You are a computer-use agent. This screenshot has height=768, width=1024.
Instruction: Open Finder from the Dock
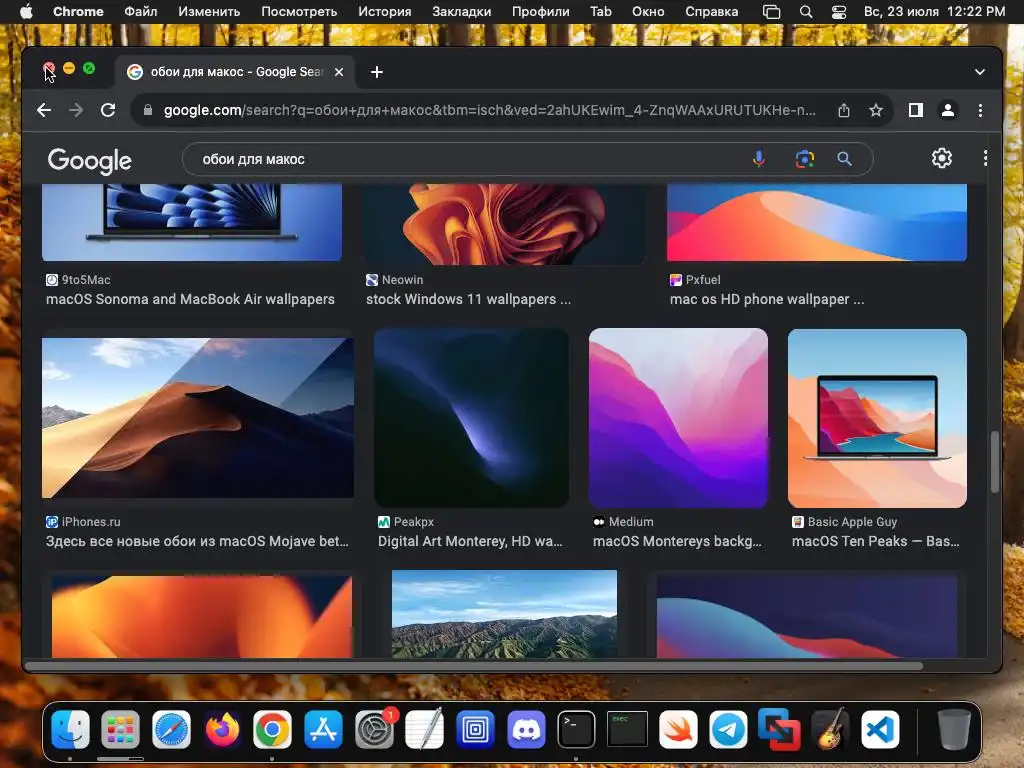70,729
